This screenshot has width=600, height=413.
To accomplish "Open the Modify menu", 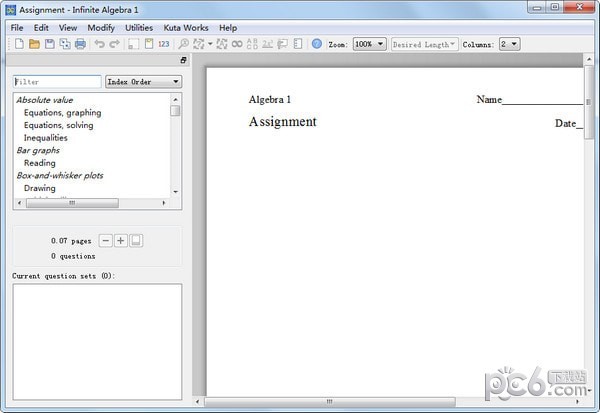I will click(x=101, y=28).
